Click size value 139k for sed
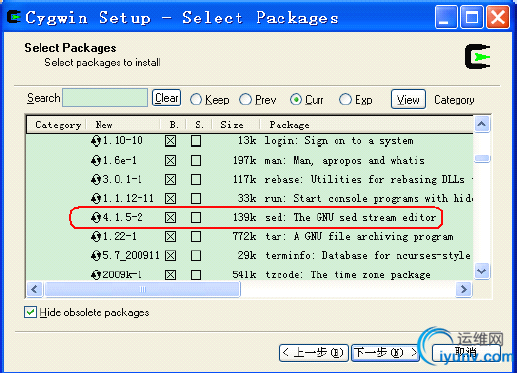 tap(244, 218)
